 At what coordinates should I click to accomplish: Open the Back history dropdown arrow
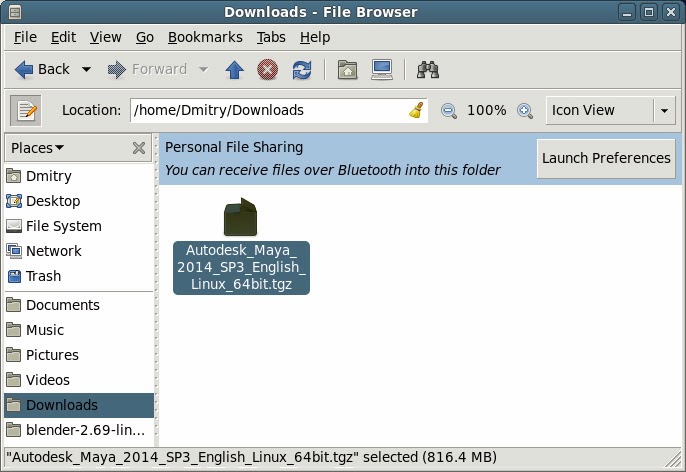[86, 70]
